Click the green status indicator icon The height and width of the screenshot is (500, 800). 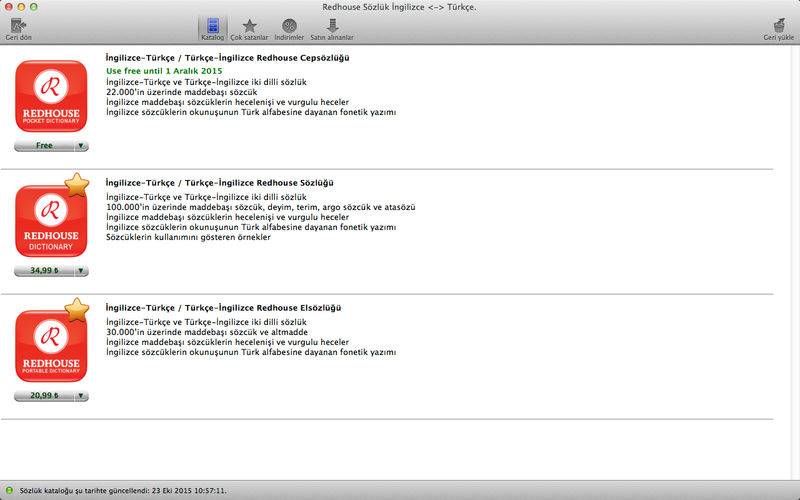pos(9,490)
